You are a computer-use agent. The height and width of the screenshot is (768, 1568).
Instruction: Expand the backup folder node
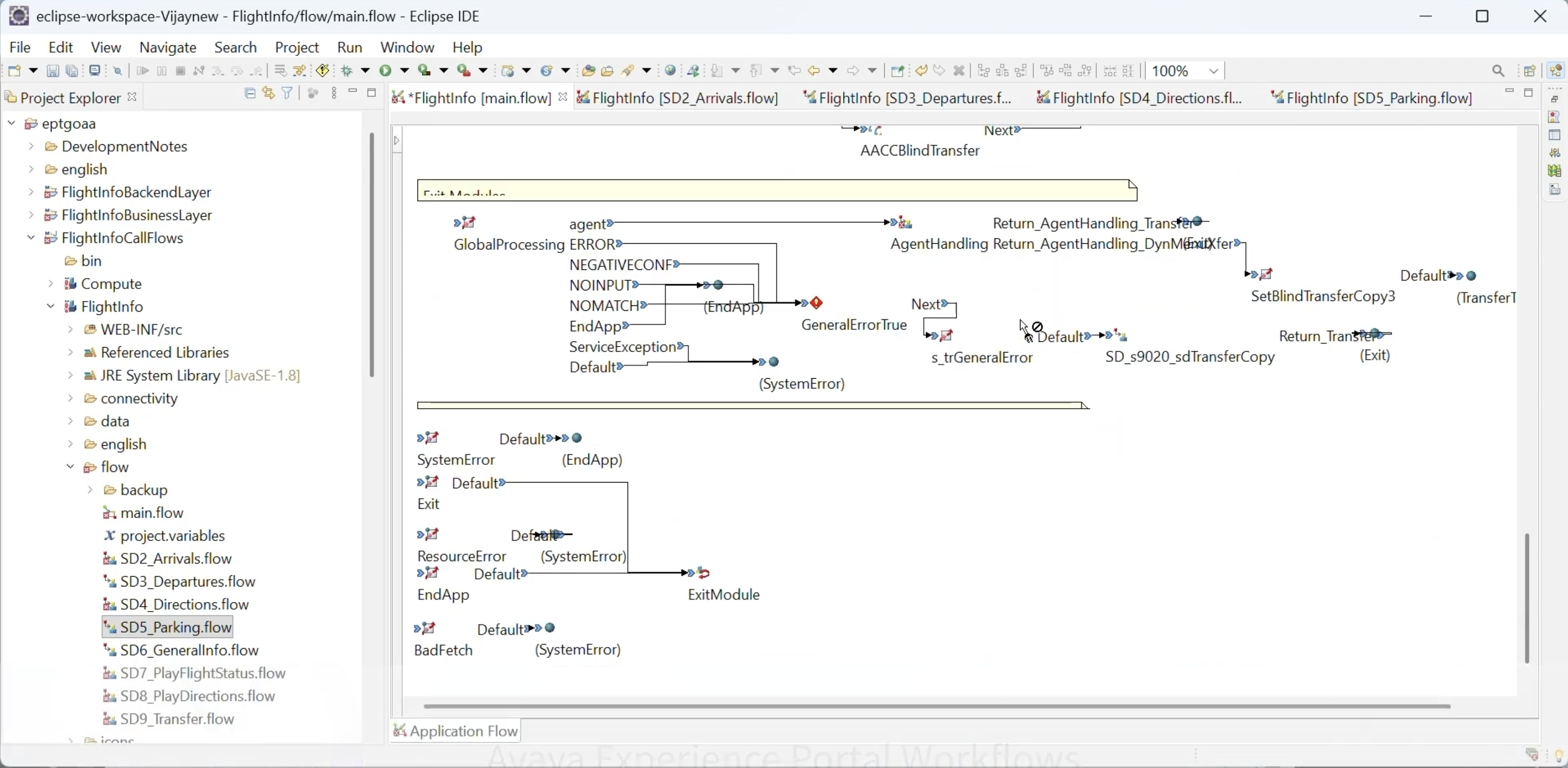(90, 490)
